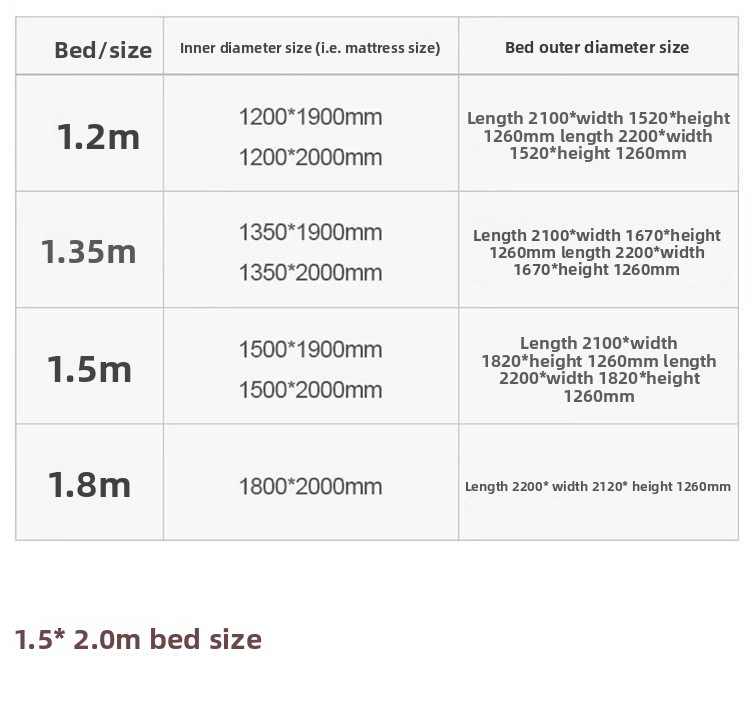This screenshot has width=750, height=707.
Task: Select the 1.8m bed size label
Action: 90,485
